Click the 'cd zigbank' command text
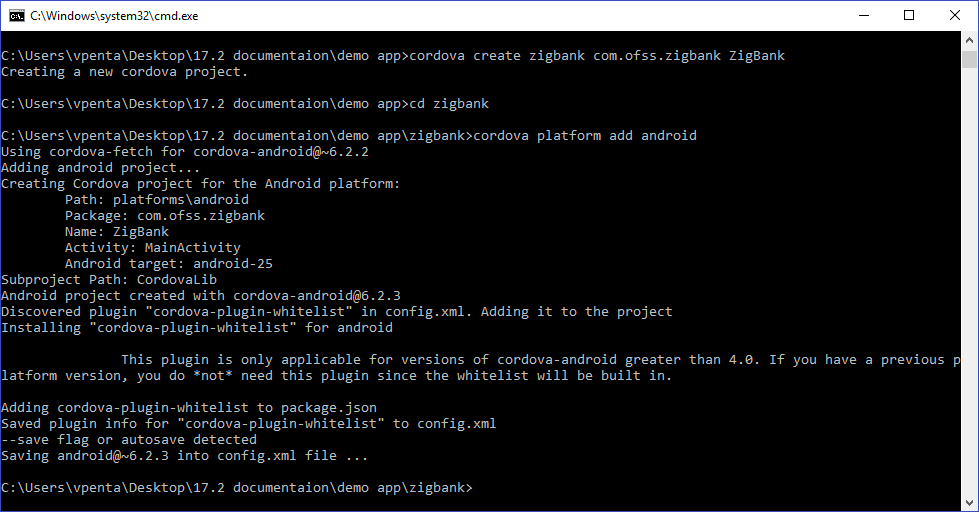The height and width of the screenshot is (512, 979). pos(449,104)
